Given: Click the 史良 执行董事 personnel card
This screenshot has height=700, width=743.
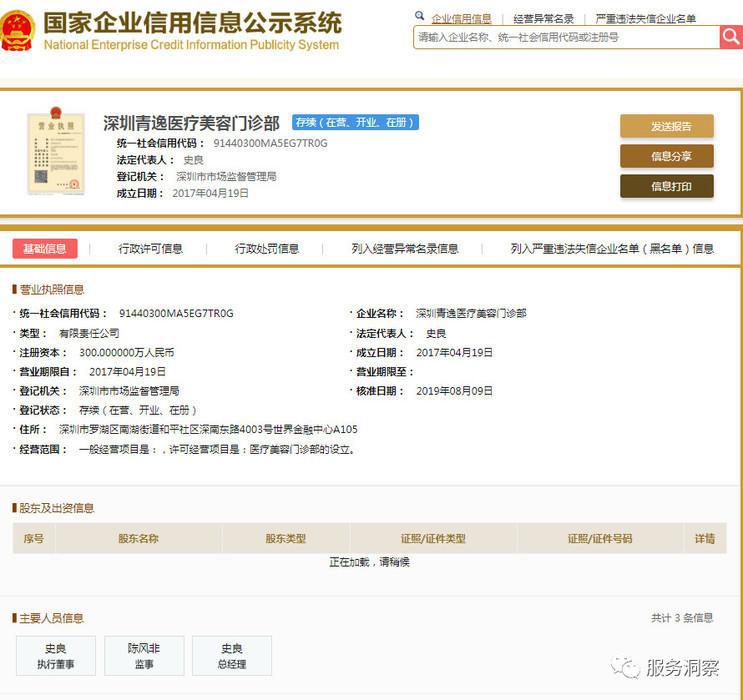Looking at the screenshot, I should [56, 656].
